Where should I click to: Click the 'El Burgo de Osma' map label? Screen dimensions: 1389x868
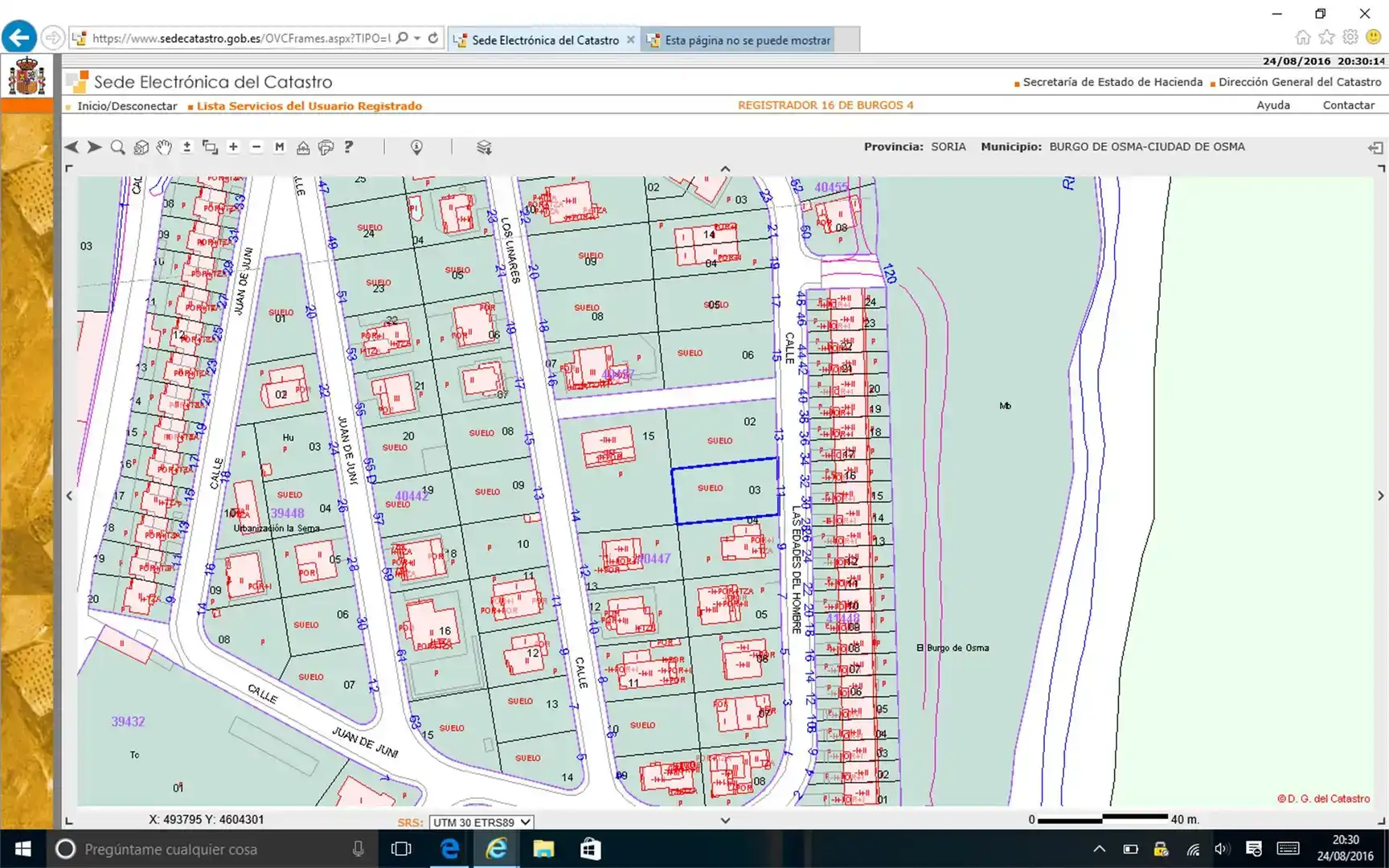point(953,648)
